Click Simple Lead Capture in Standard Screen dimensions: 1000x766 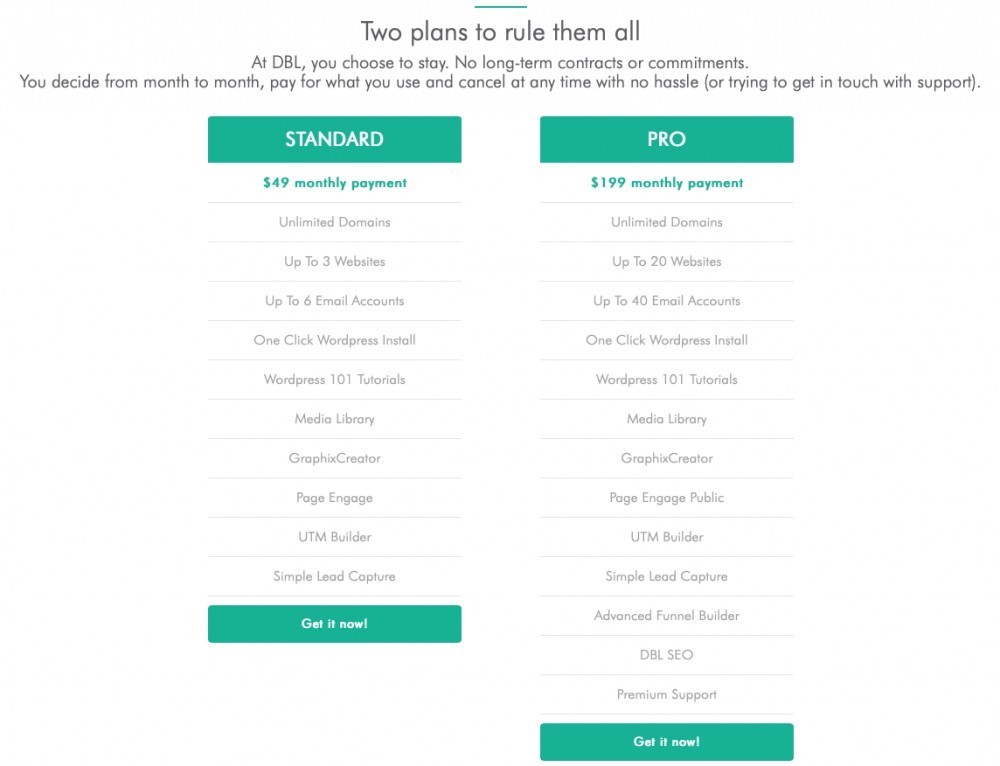pos(334,577)
